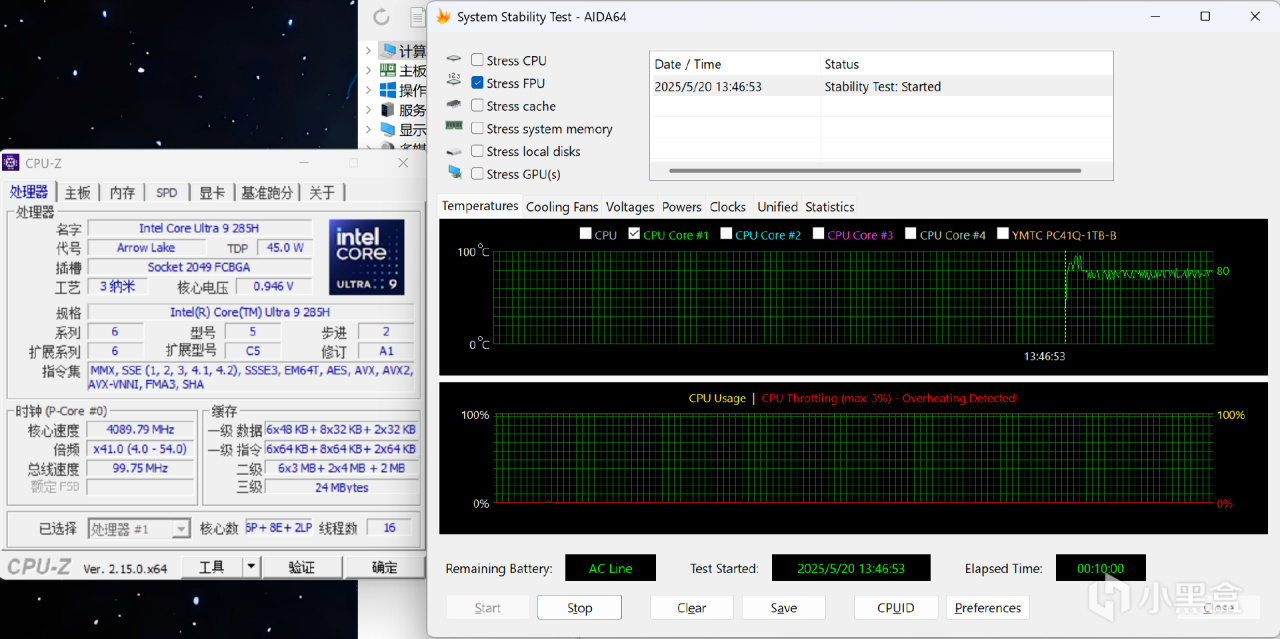Click the CPU-Z app icon in title bar

point(11,163)
